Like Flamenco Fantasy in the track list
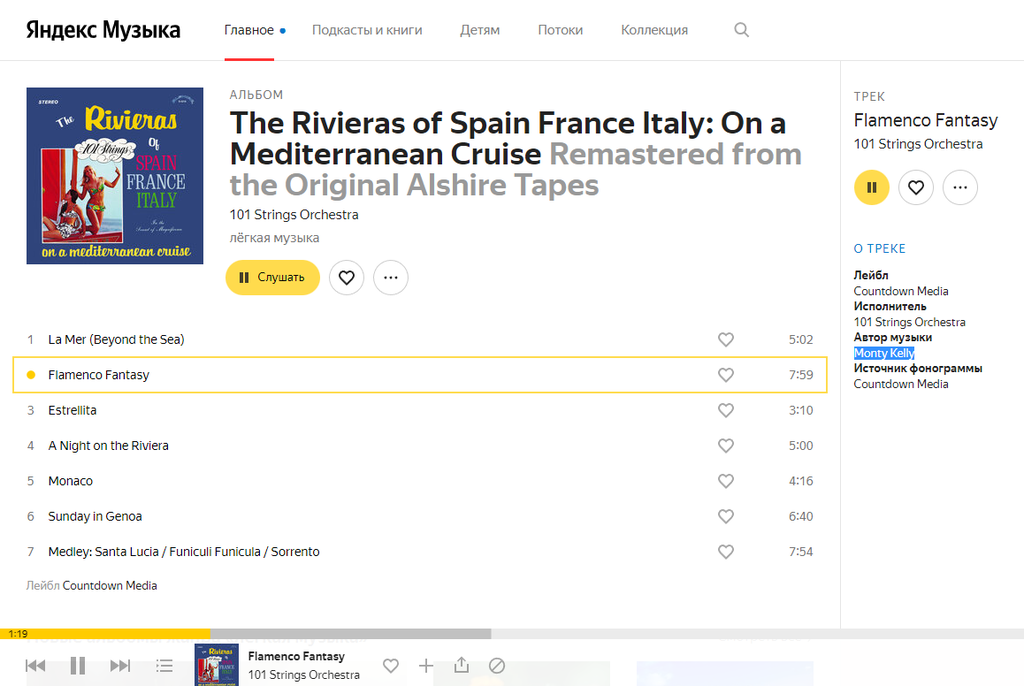Viewport: 1024px width, 686px height. pos(726,375)
